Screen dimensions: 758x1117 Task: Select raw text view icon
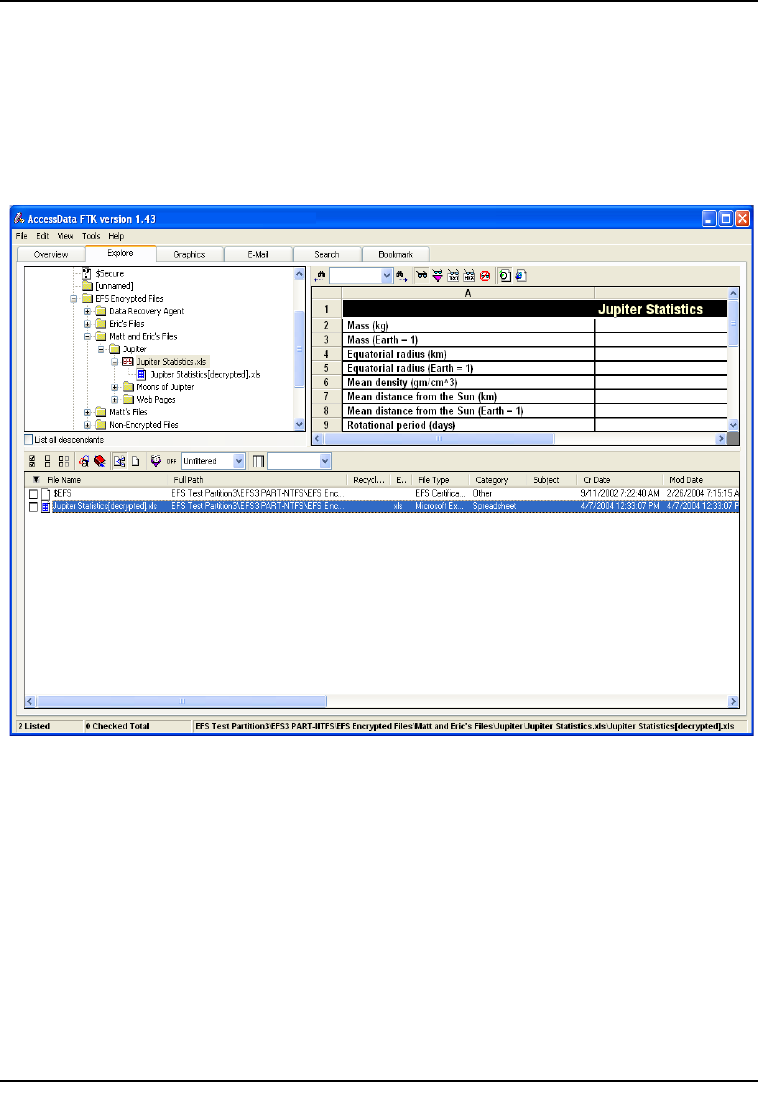click(x=453, y=276)
